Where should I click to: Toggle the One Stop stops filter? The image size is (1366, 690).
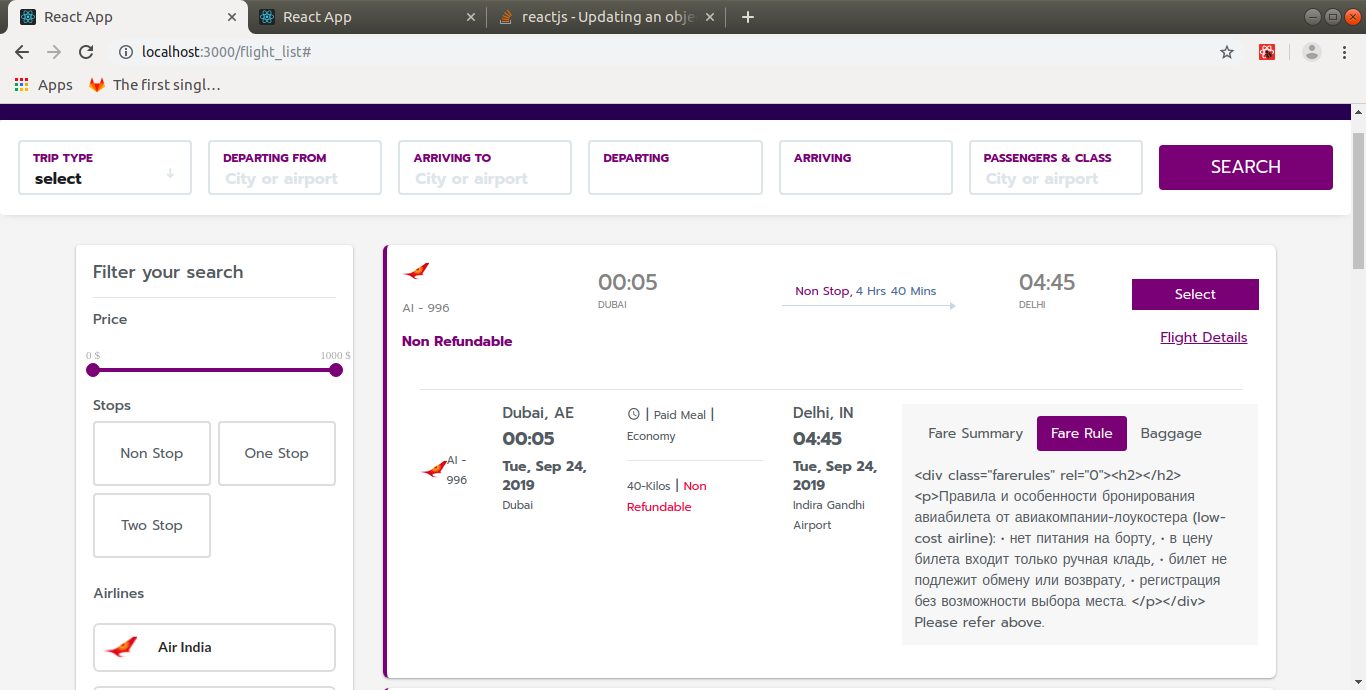point(277,453)
